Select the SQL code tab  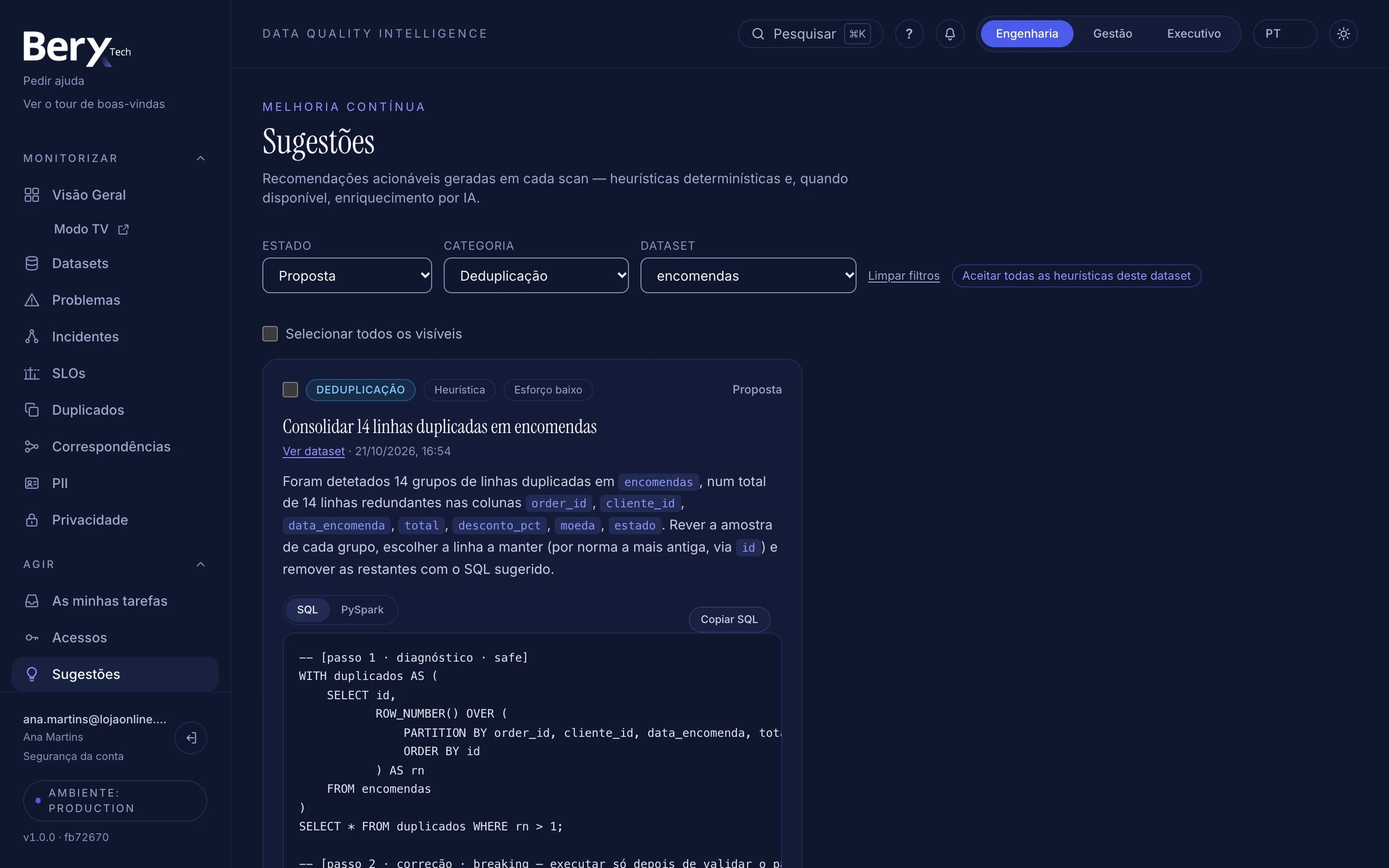(307, 610)
